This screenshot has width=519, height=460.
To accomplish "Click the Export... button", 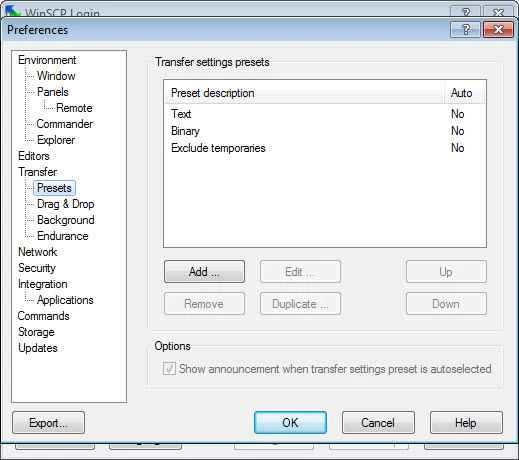I will 48,423.
